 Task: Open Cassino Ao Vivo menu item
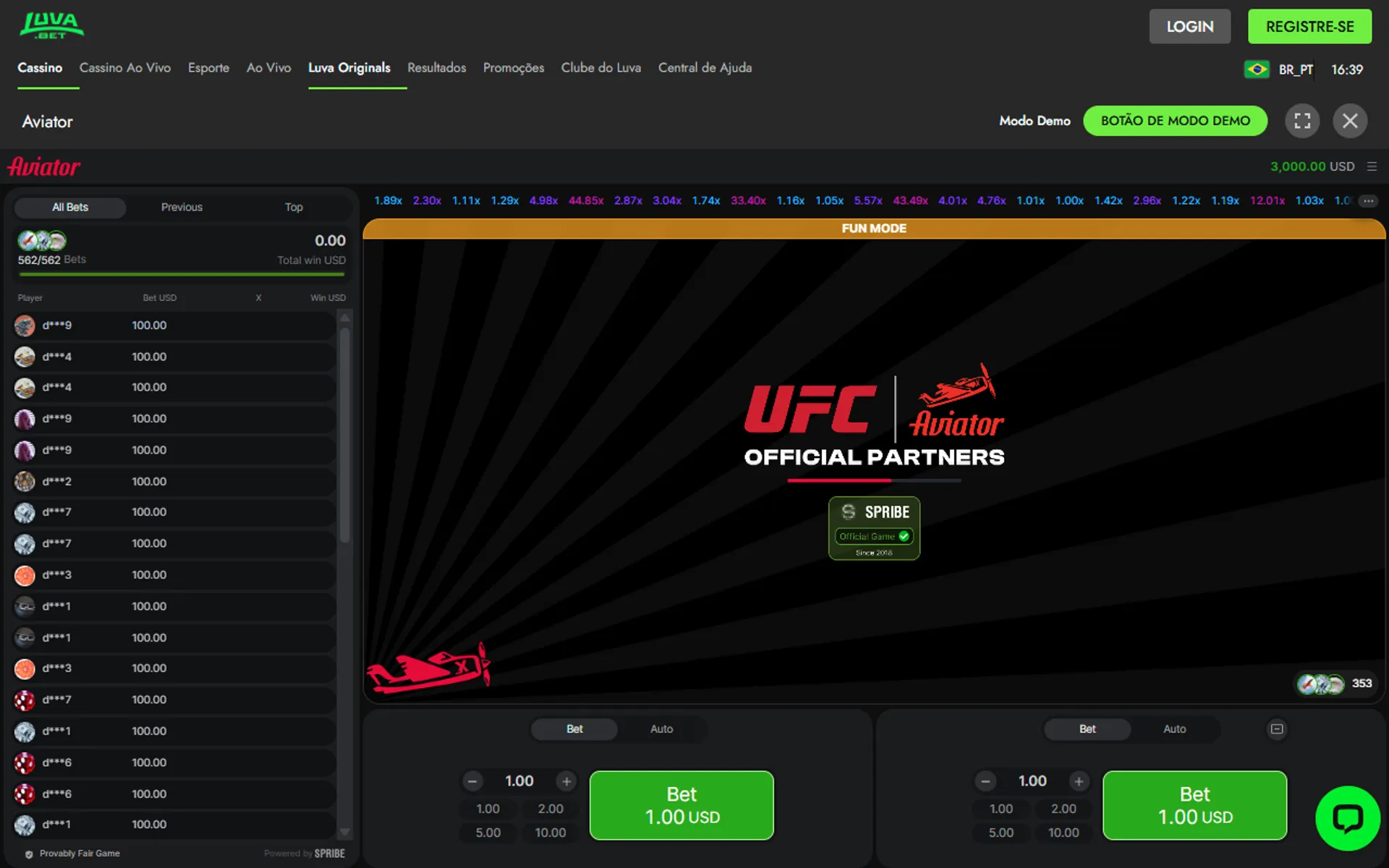(x=125, y=67)
